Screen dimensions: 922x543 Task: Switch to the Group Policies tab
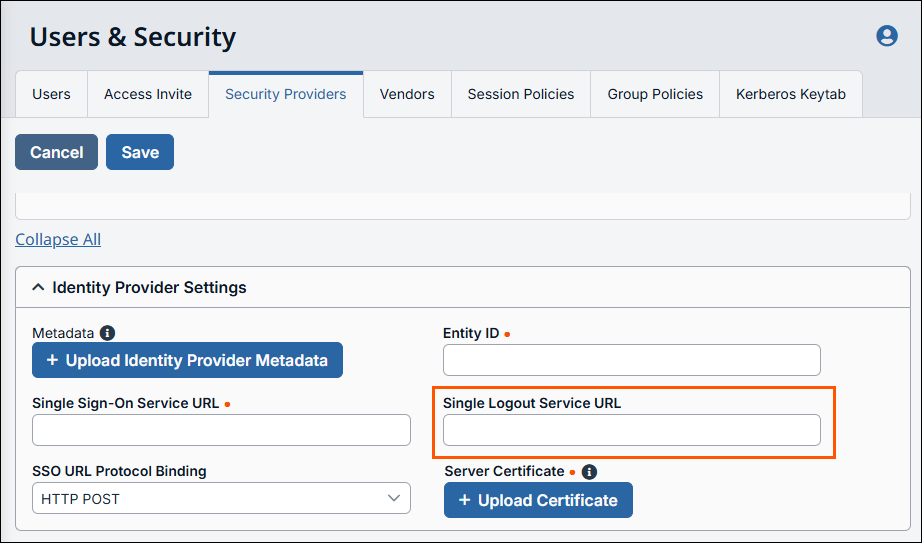(655, 94)
